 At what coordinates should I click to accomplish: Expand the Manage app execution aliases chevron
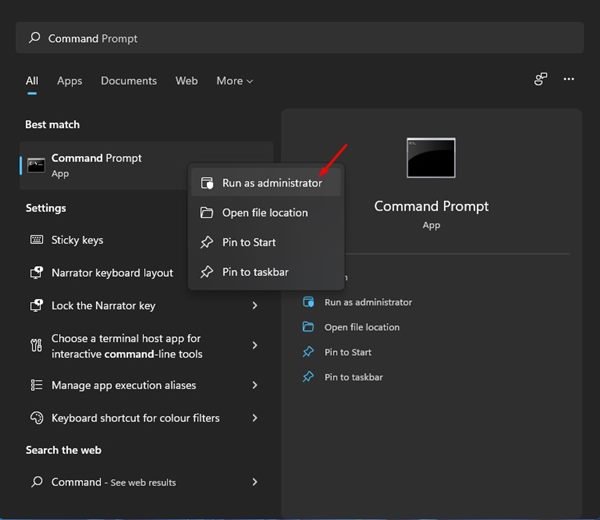(x=255, y=385)
